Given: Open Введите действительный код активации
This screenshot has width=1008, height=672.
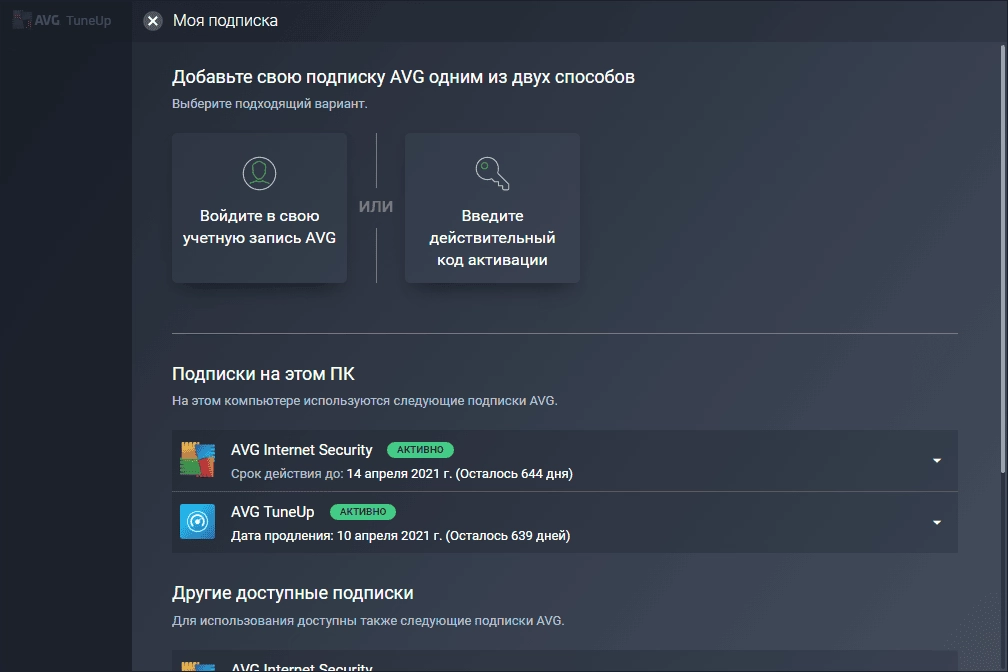Looking at the screenshot, I should (x=492, y=208).
